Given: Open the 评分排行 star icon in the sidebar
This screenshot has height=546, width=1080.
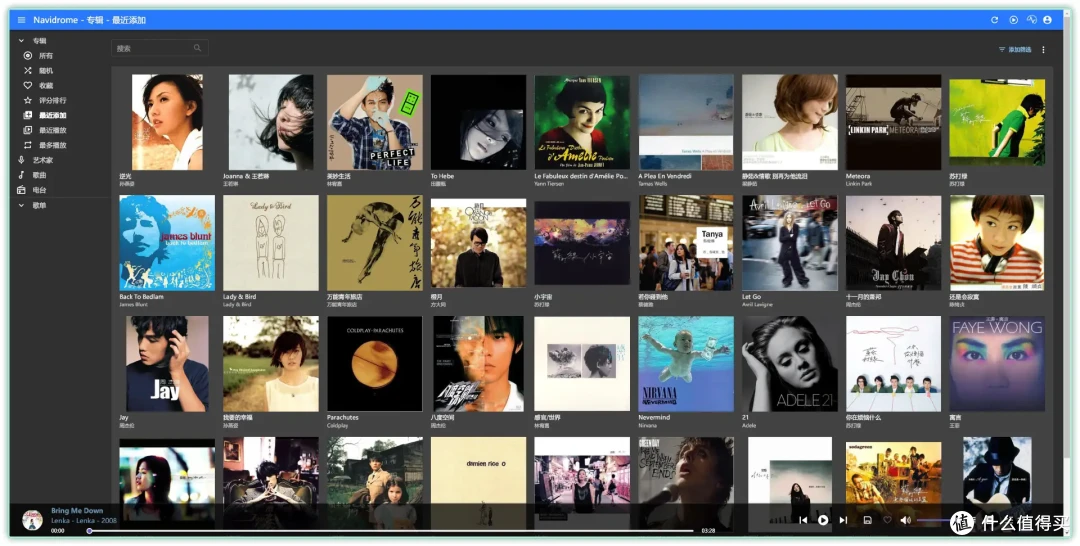Looking at the screenshot, I should click(28, 101).
